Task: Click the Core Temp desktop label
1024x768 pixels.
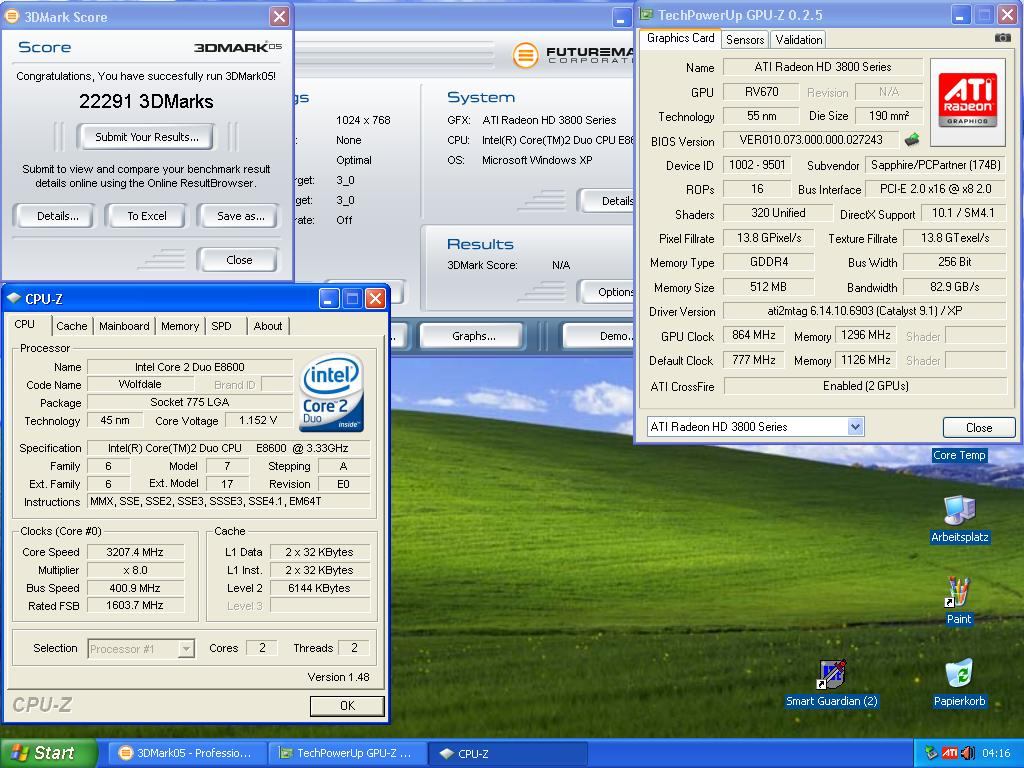Action: (x=959, y=455)
